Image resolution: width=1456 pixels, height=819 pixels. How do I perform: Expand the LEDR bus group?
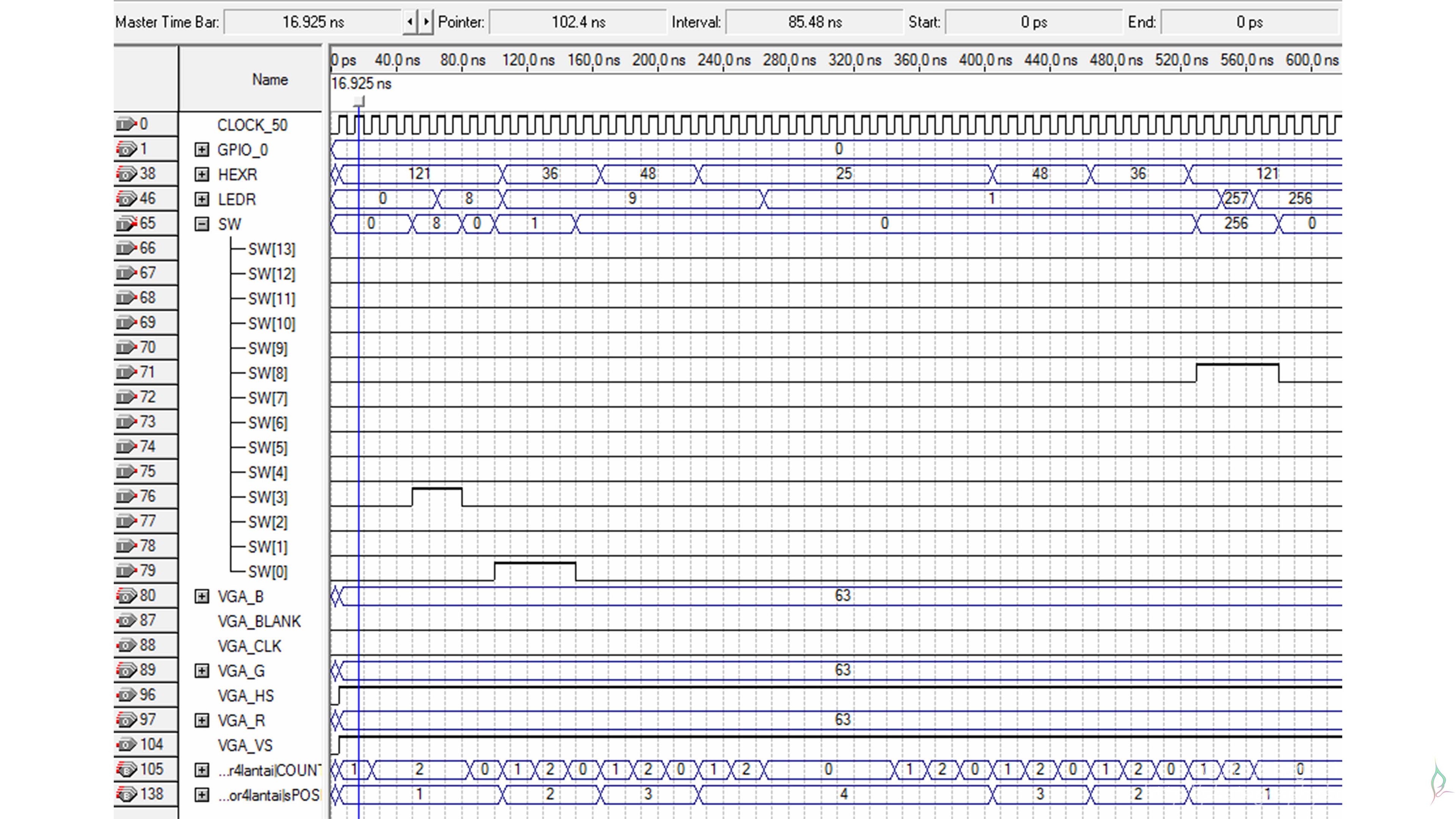click(201, 199)
